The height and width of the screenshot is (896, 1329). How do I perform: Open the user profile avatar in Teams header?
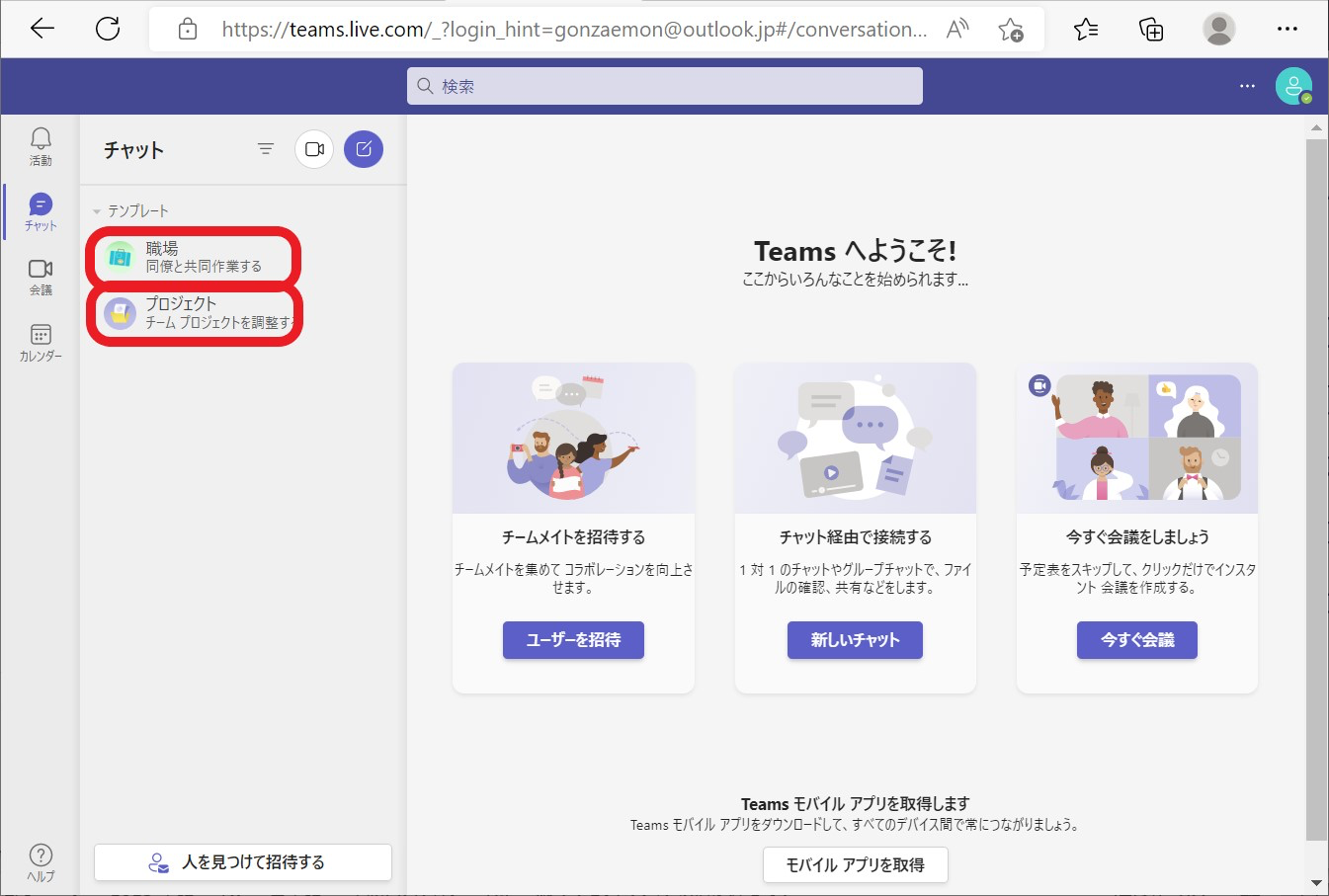pyautogui.click(x=1292, y=86)
